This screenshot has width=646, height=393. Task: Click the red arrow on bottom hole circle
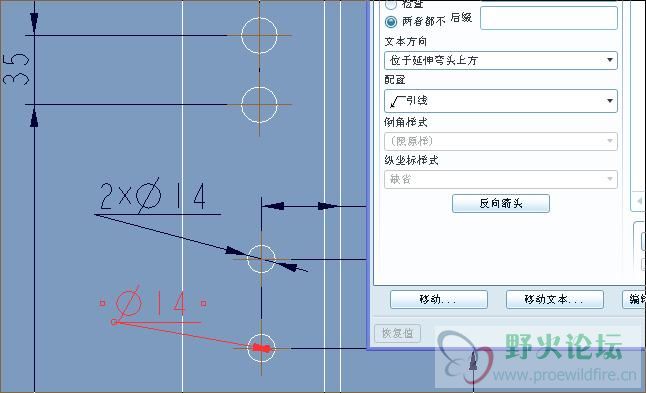[x=261, y=349]
